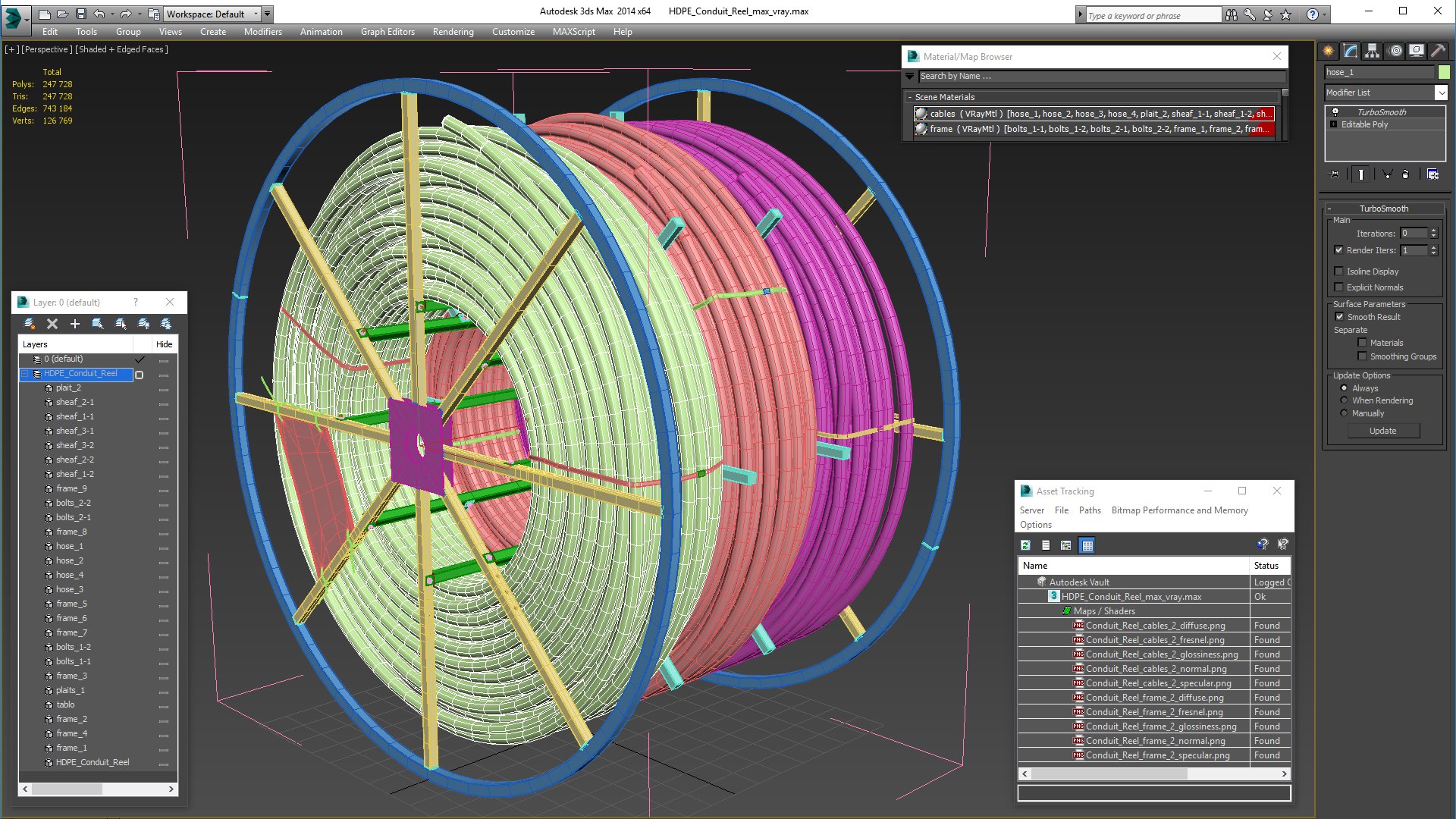Click the TurboSmooth Update button
1456x819 pixels.
point(1382,431)
